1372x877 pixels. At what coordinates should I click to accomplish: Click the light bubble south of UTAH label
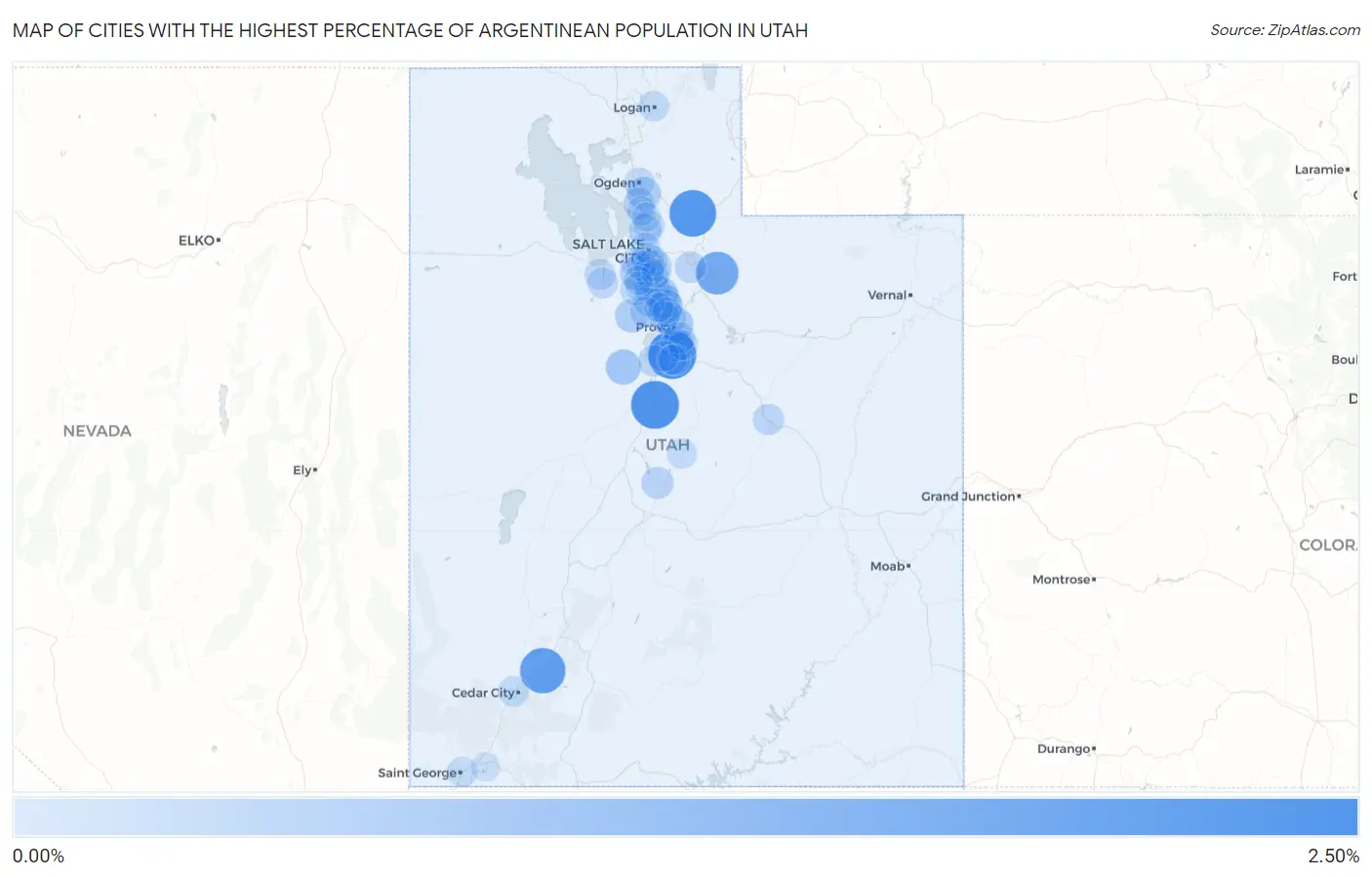click(x=657, y=482)
